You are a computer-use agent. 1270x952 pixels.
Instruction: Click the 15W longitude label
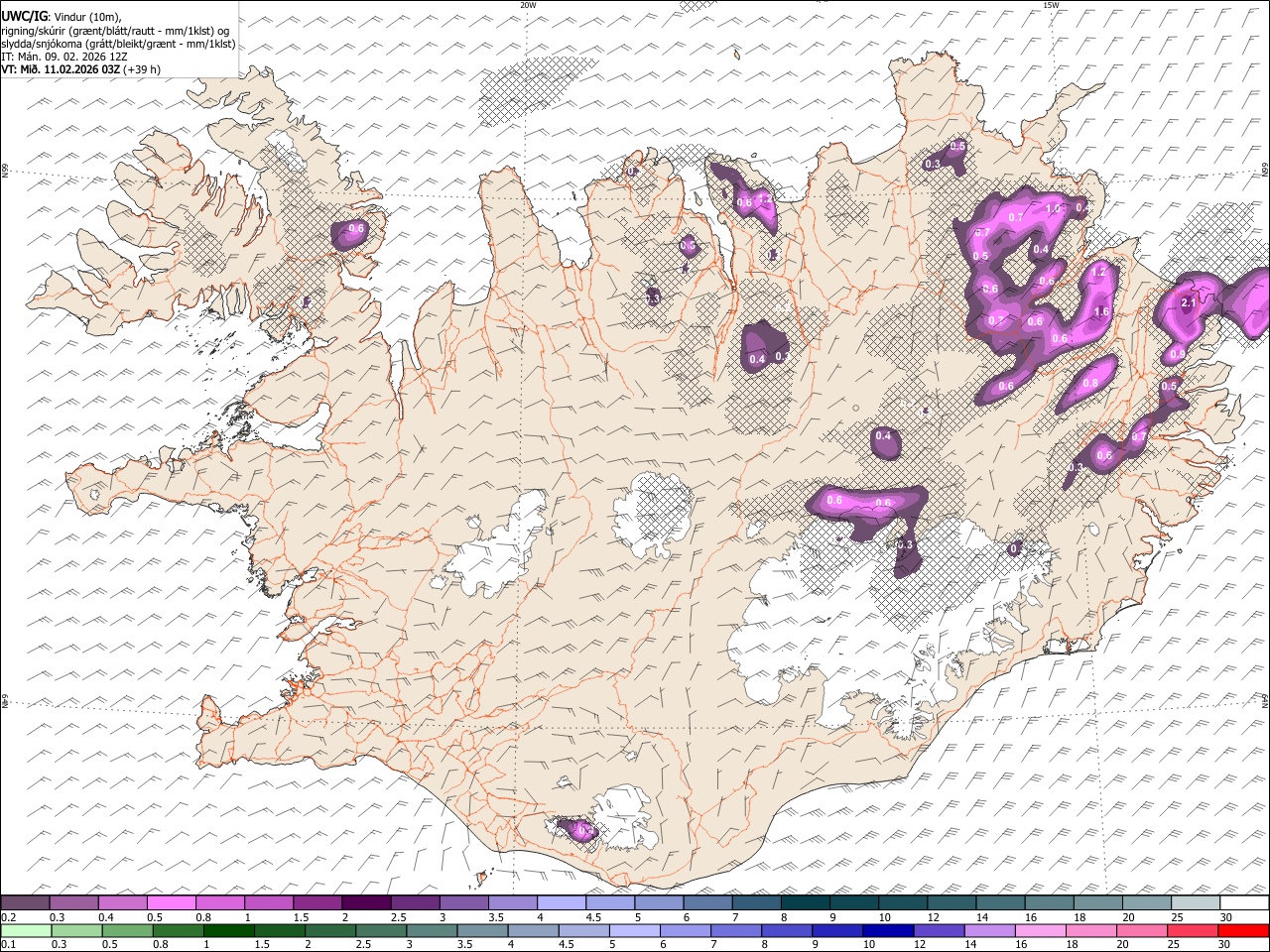[1051, 5]
